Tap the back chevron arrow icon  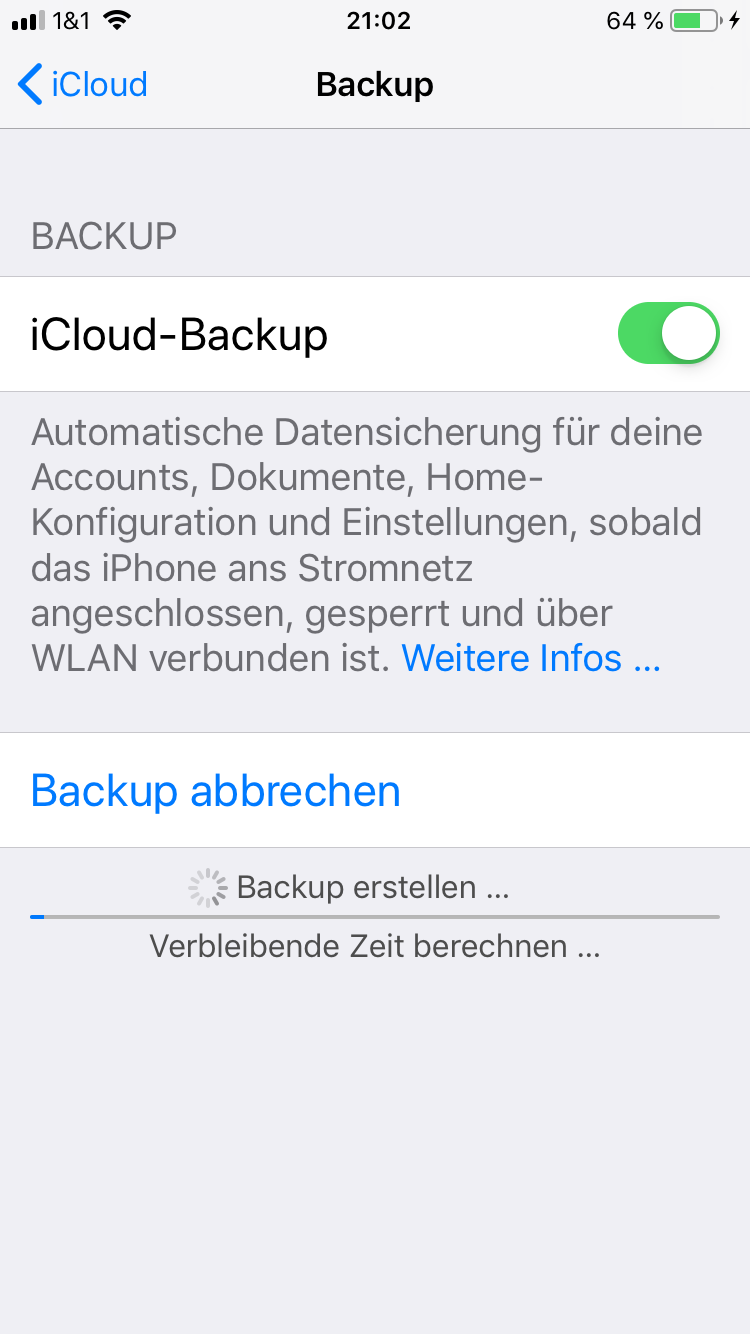tap(30, 84)
